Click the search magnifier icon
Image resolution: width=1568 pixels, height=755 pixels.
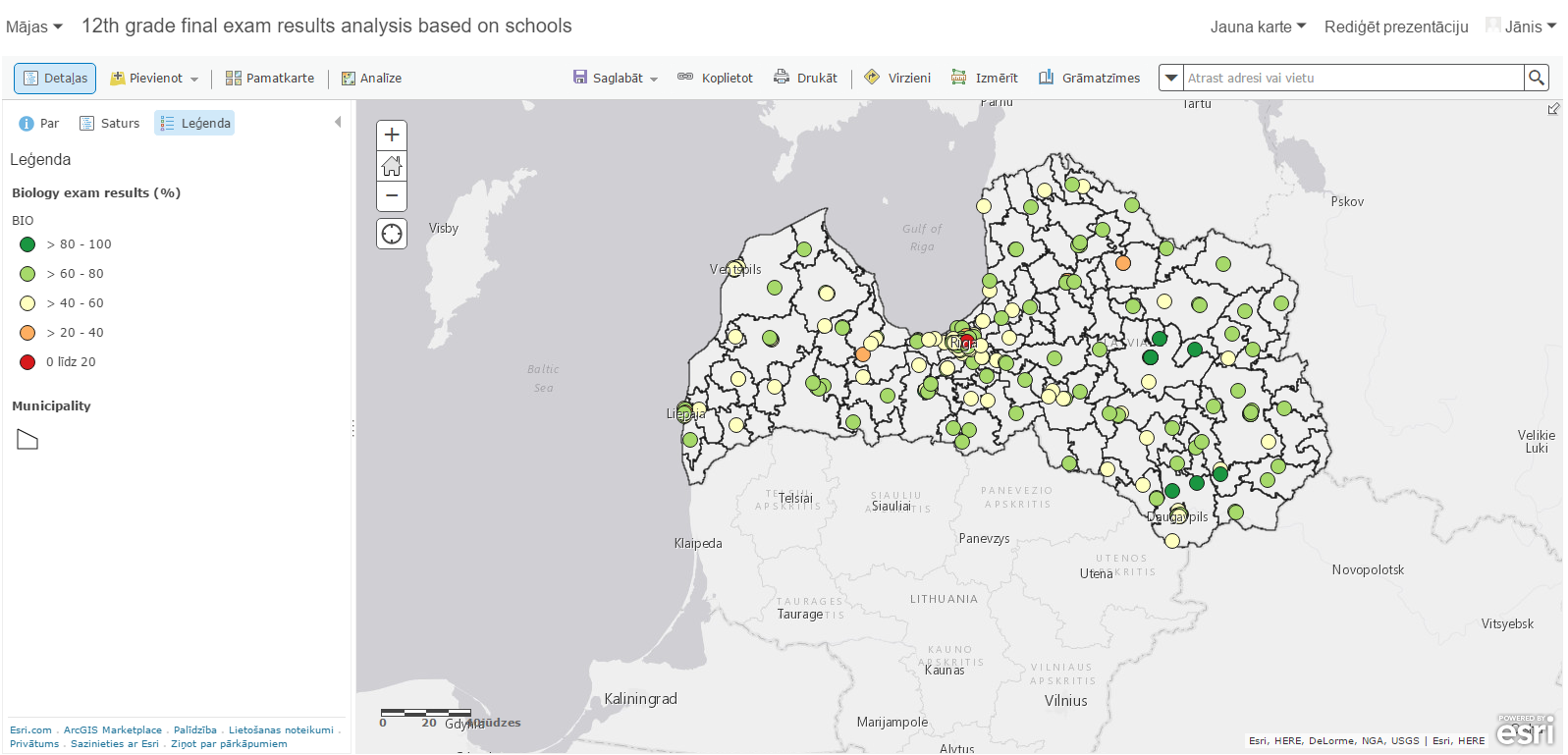click(x=1537, y=78)
